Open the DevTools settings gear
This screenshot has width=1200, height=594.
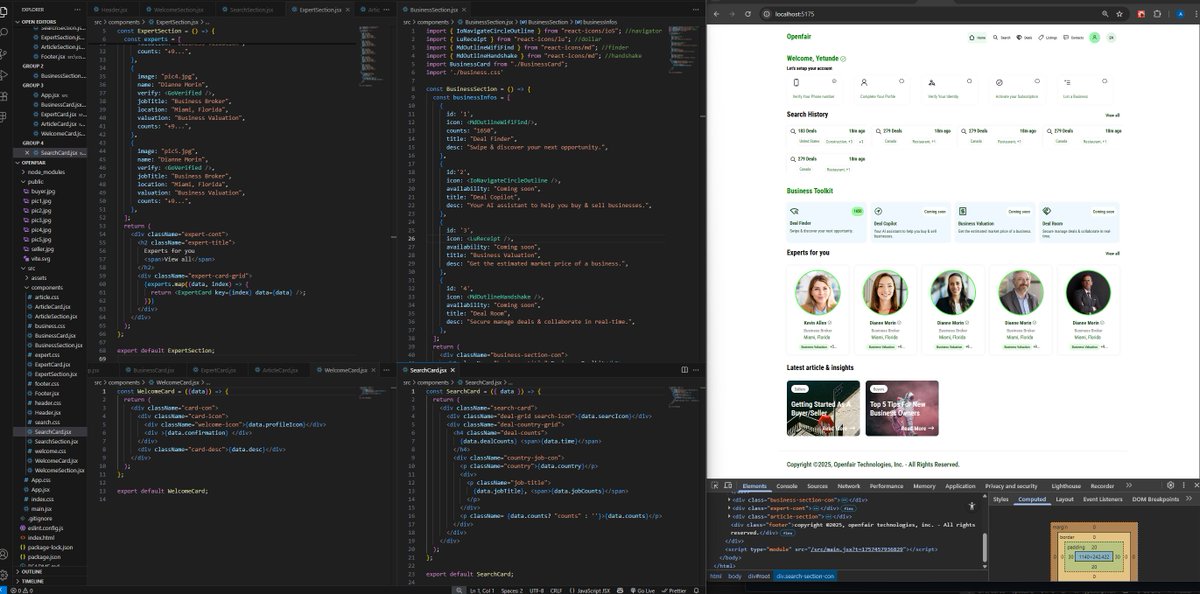point(1170,486)
